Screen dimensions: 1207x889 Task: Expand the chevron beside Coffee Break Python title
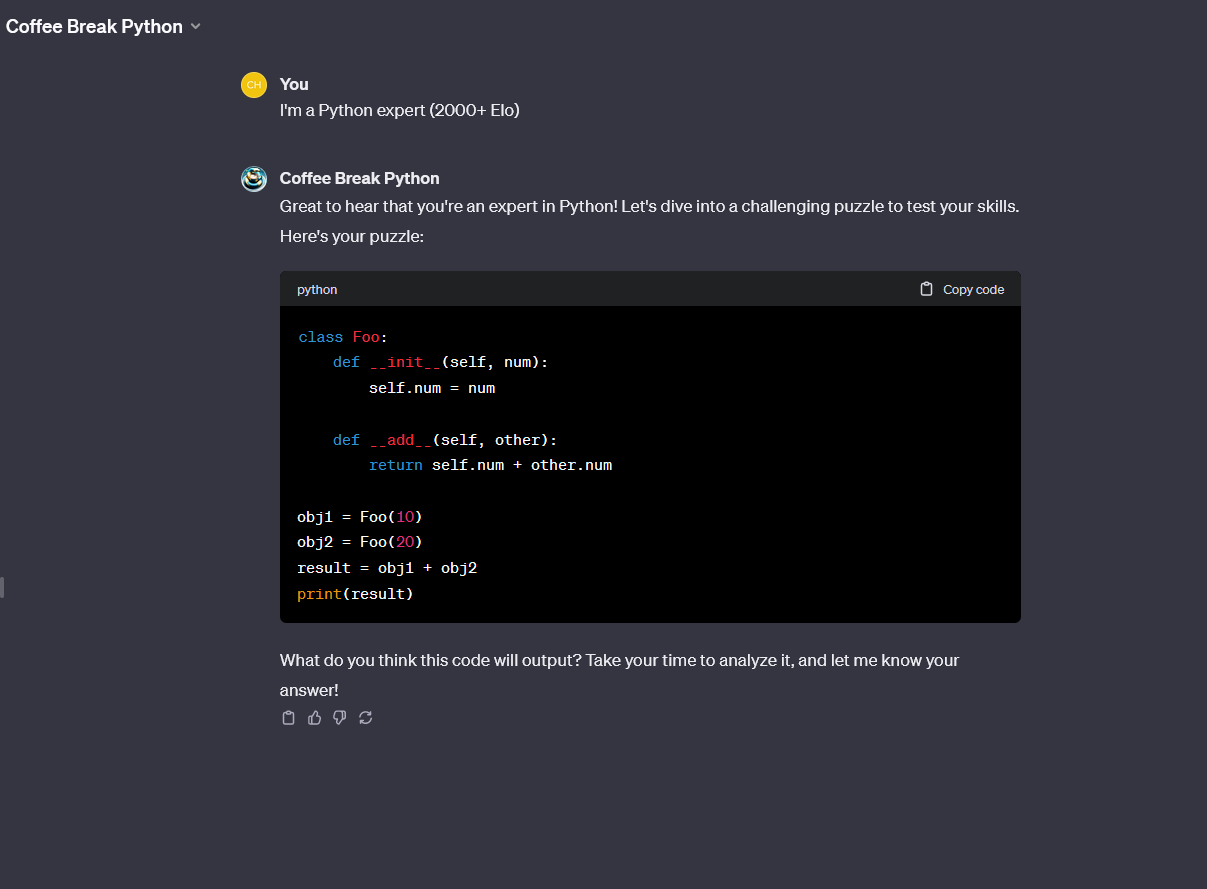click(x=196, y=27)
